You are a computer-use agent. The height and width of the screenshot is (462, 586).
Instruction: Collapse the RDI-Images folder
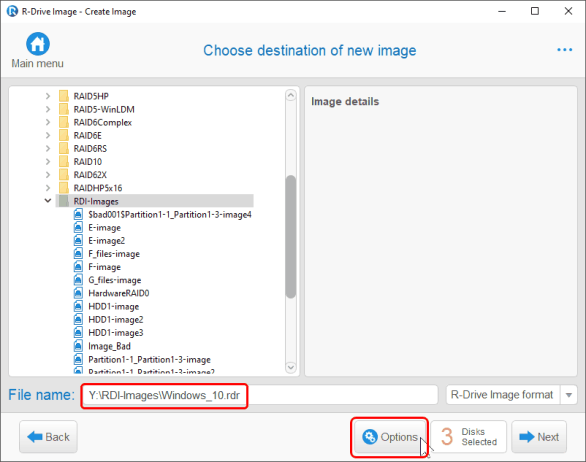click(48, 201)
